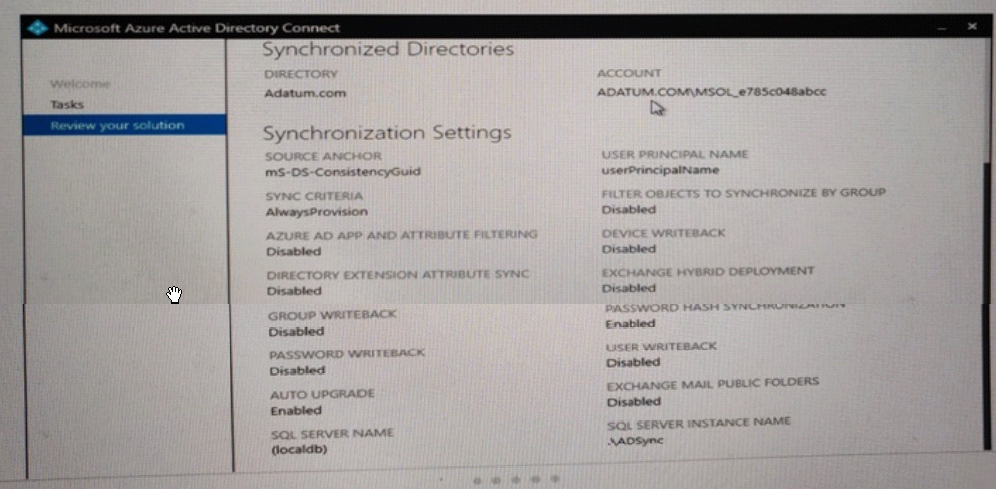The image size is (996, 490).
Task: Click Disabled under Password Writeback
Action: point(297,371)
